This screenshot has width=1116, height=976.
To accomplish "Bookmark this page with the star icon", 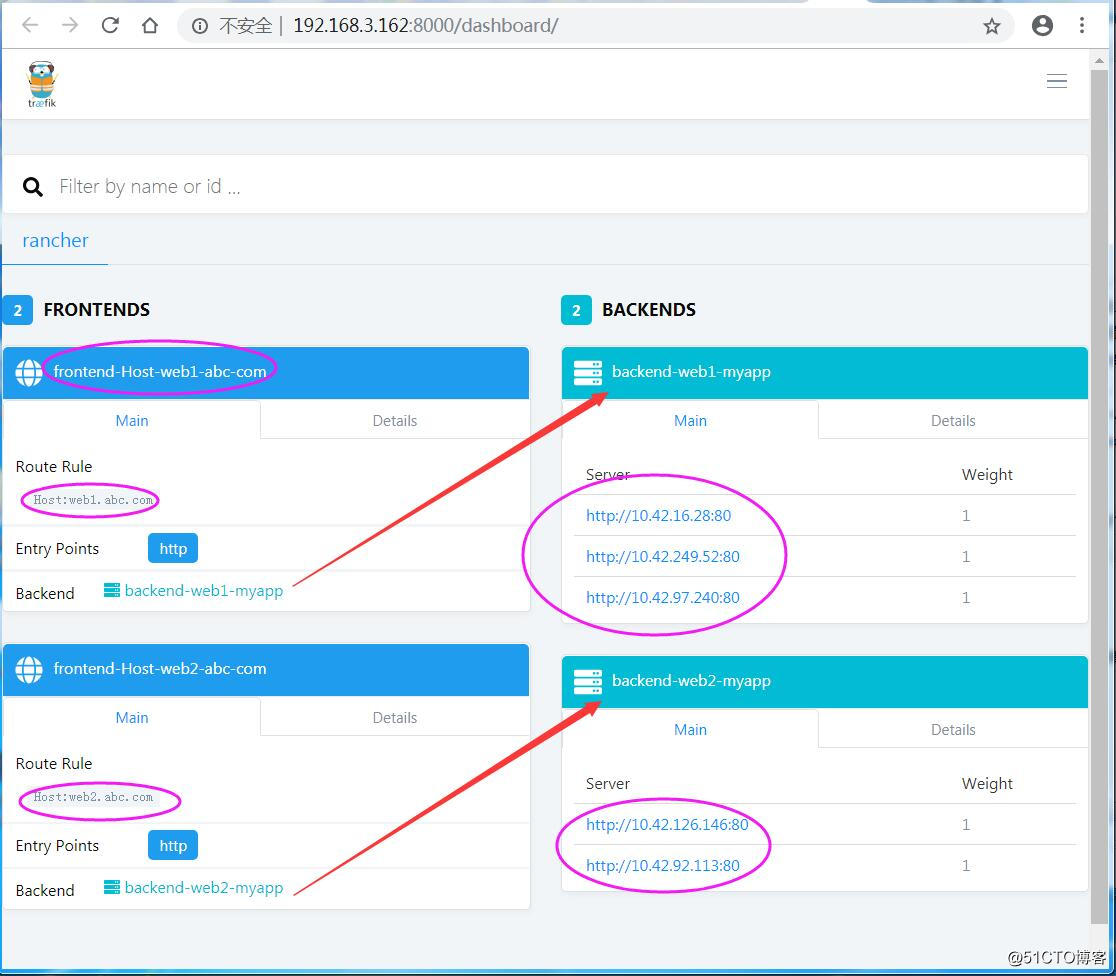I will 991,26.
